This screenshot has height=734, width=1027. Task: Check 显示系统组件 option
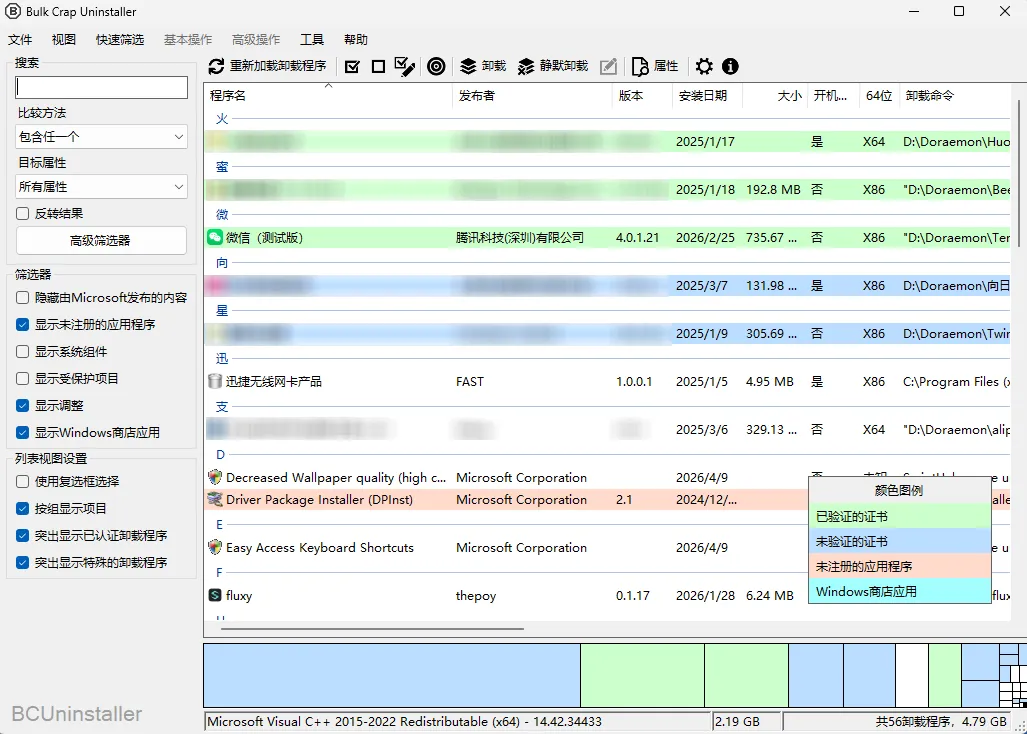[22, 352]
